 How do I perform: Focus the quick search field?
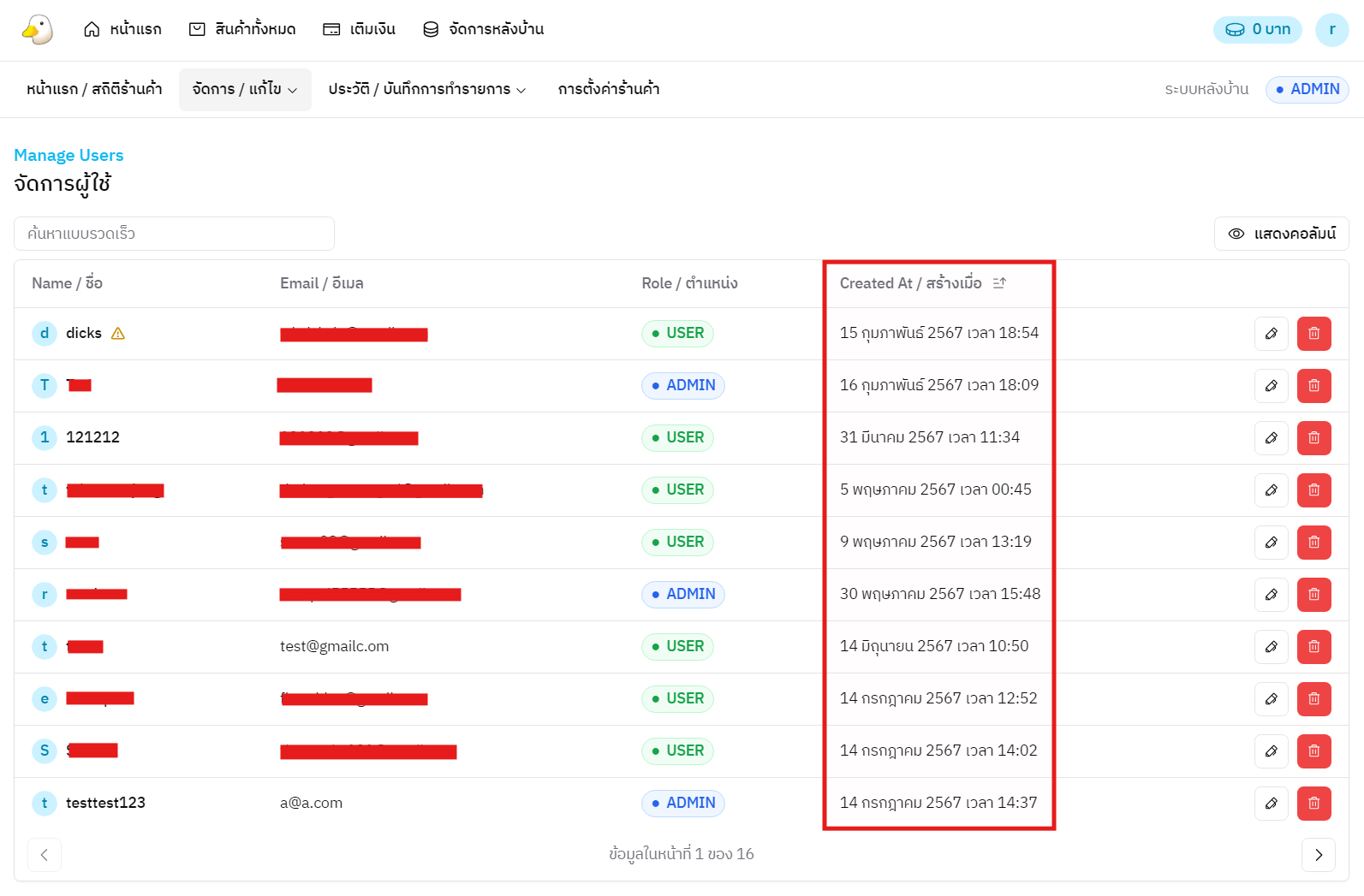click(174, 234)
